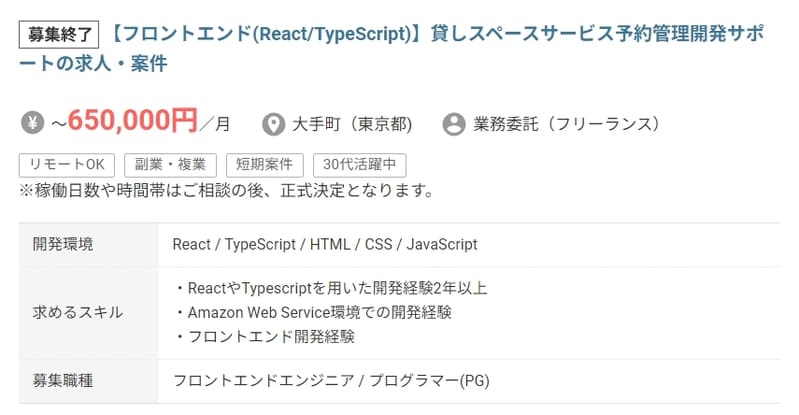The height and width of the screenshot is (415, 799).
Task: Click the location pin icon
Action: coord(273,125)
